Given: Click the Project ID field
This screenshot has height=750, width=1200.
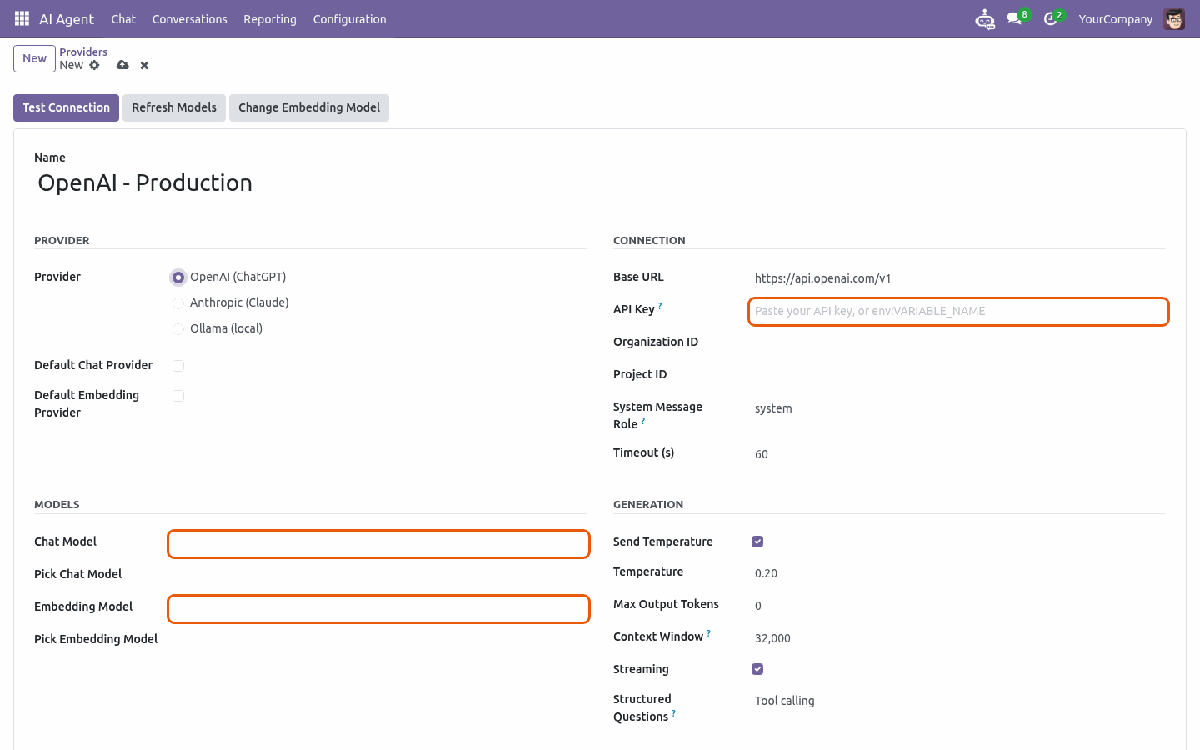Looking at the screenshot, I should tap(960, 375).
